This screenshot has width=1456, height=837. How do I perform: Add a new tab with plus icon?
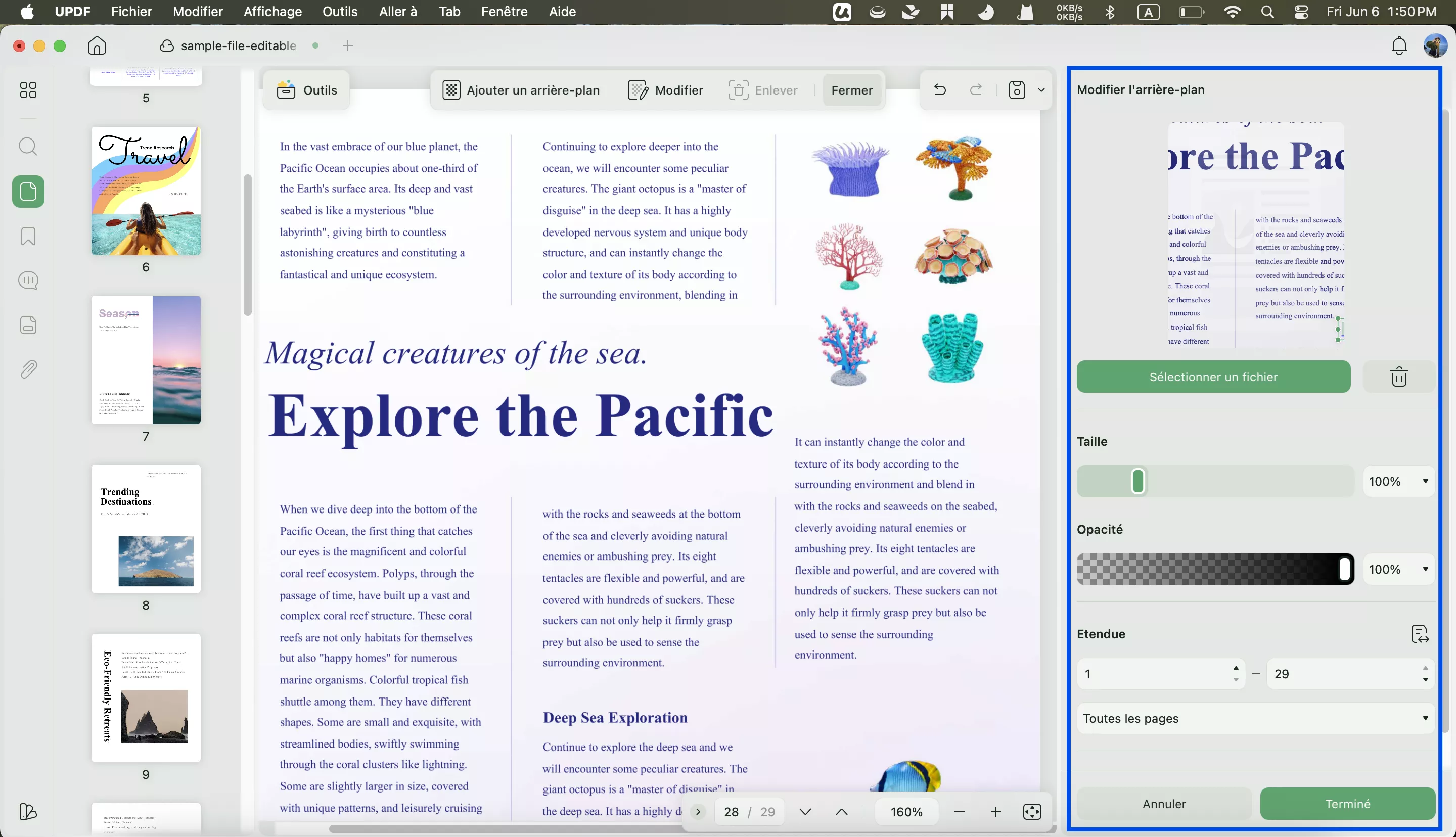347,45
